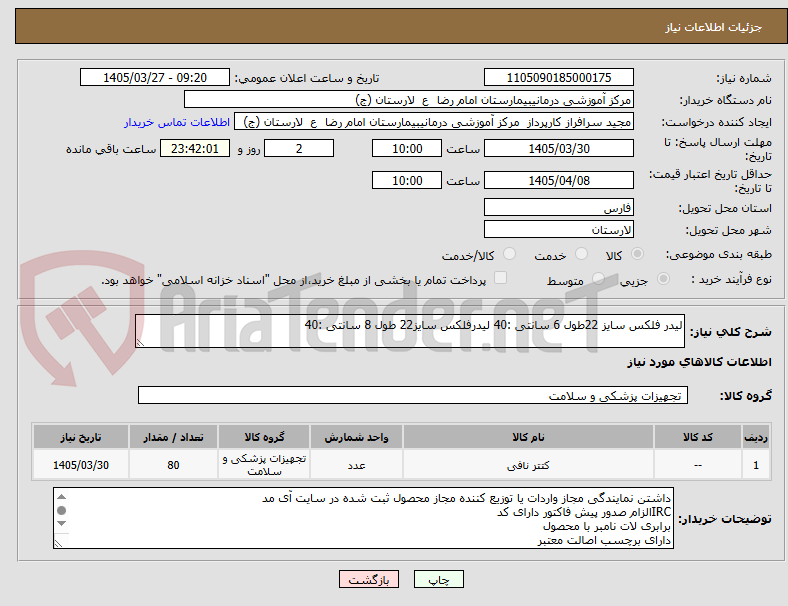Click the delivery city field لارستان

click(x=558, y=230)
